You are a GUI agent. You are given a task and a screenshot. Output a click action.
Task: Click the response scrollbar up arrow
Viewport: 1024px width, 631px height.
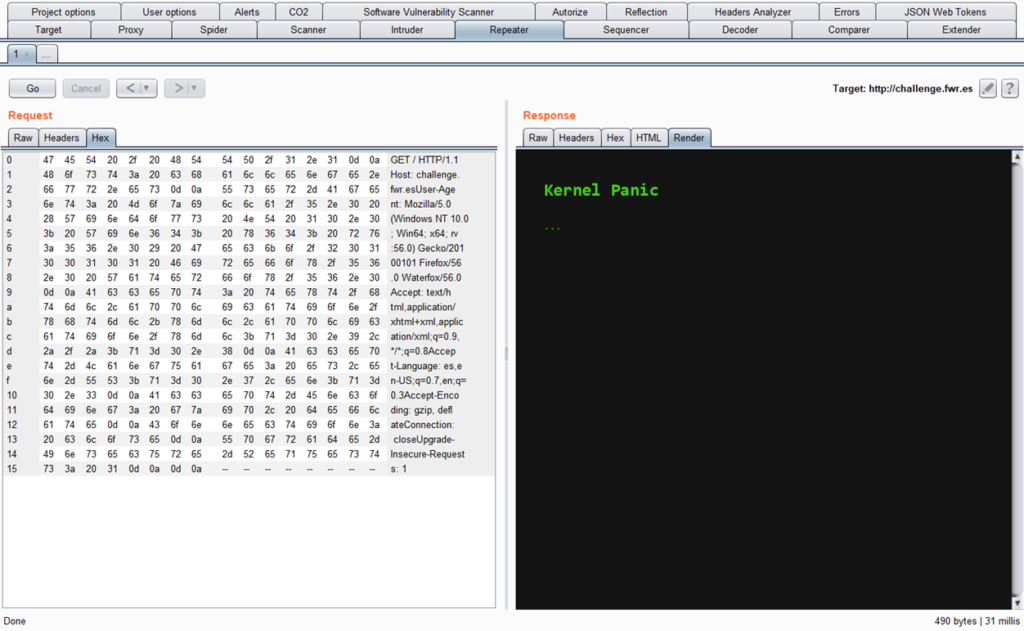tap(1017, 157)
